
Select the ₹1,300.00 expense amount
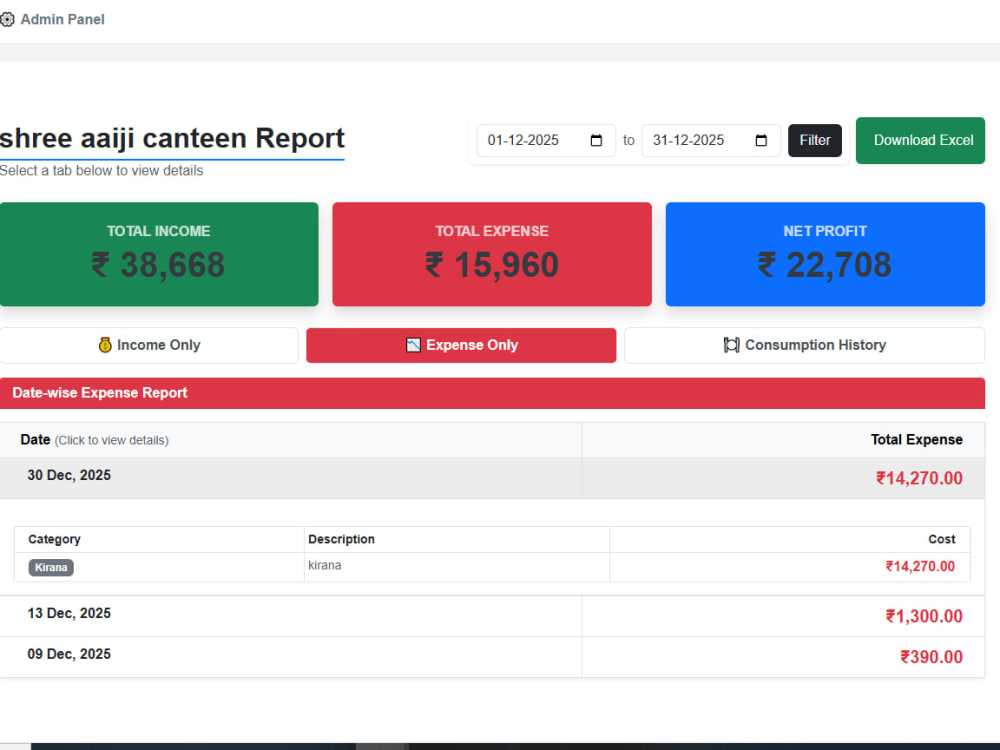point(924,616)
